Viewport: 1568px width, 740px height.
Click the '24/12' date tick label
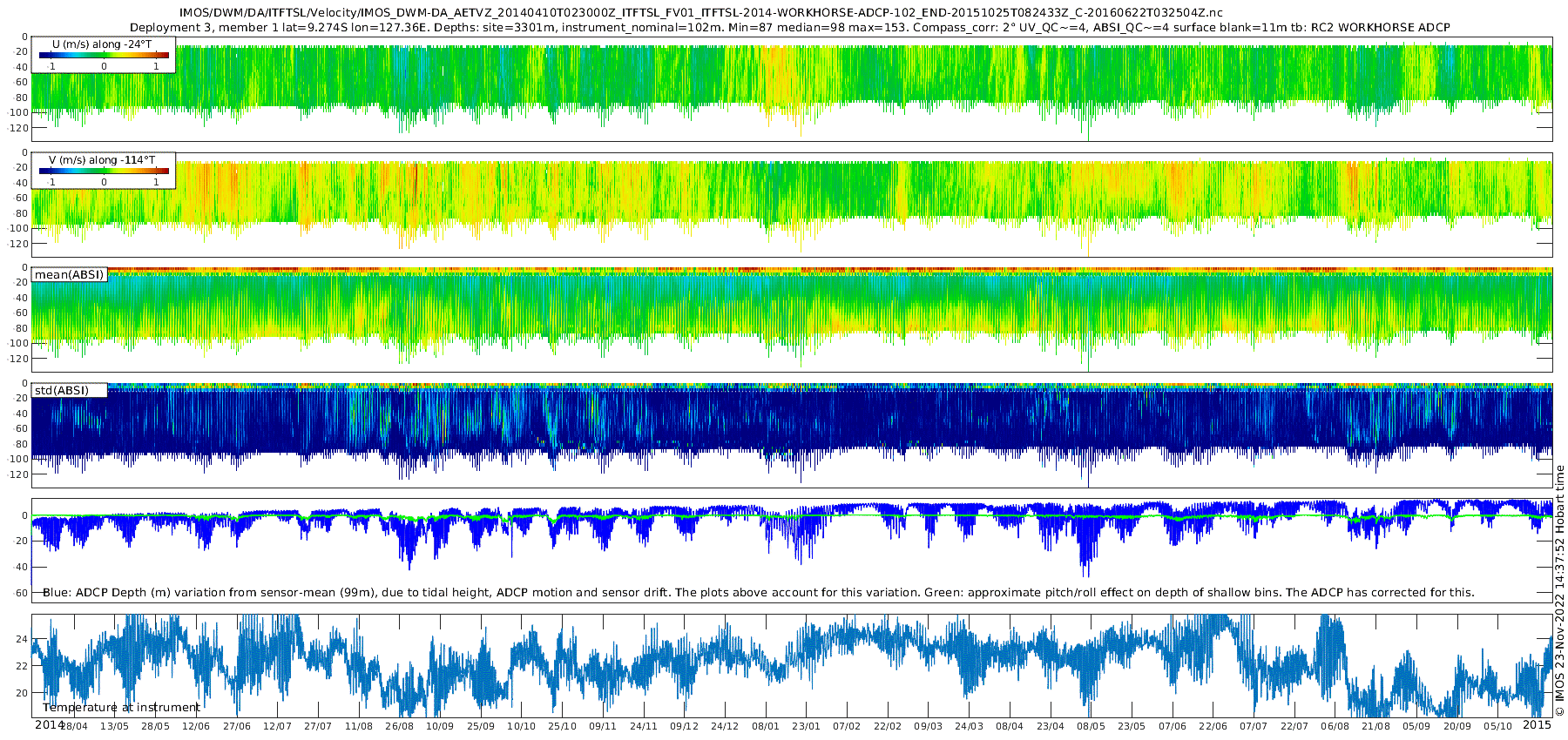725,726
